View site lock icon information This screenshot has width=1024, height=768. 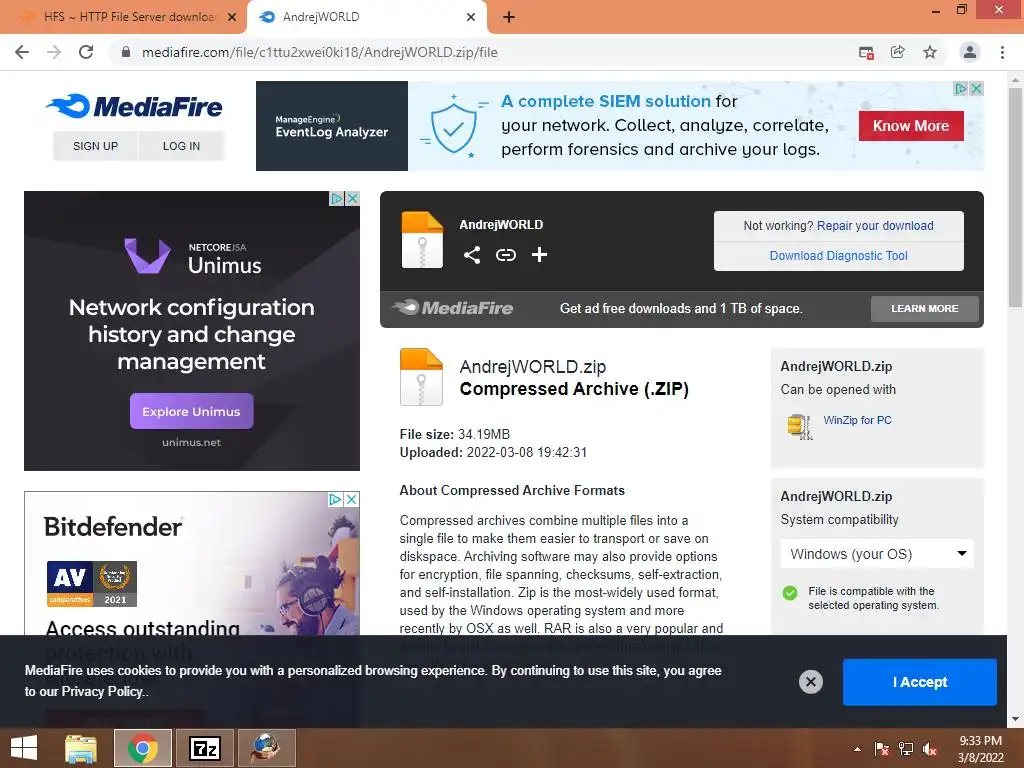click(126, 52)
